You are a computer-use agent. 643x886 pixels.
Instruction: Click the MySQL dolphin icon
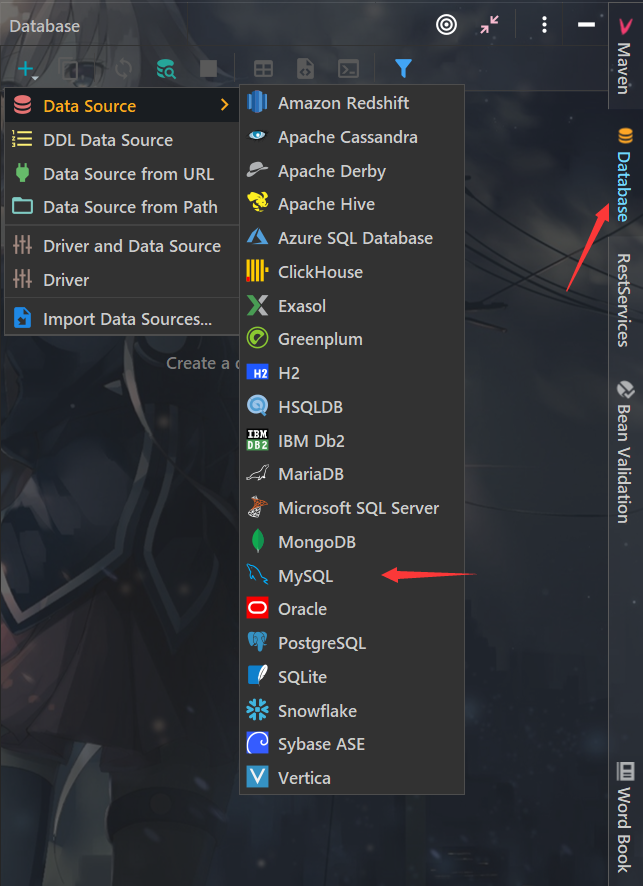coord(257,574)
